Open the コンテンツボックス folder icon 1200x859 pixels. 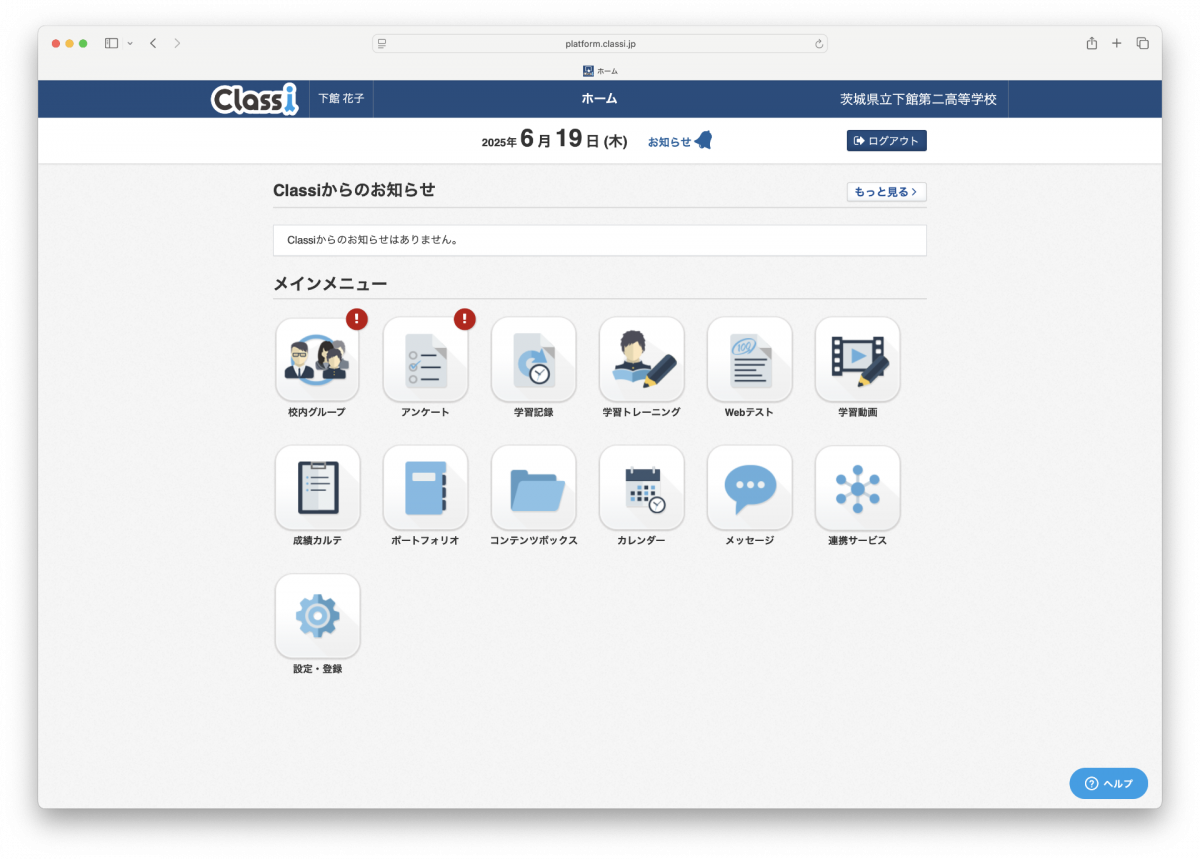click(x=533, y=488)
